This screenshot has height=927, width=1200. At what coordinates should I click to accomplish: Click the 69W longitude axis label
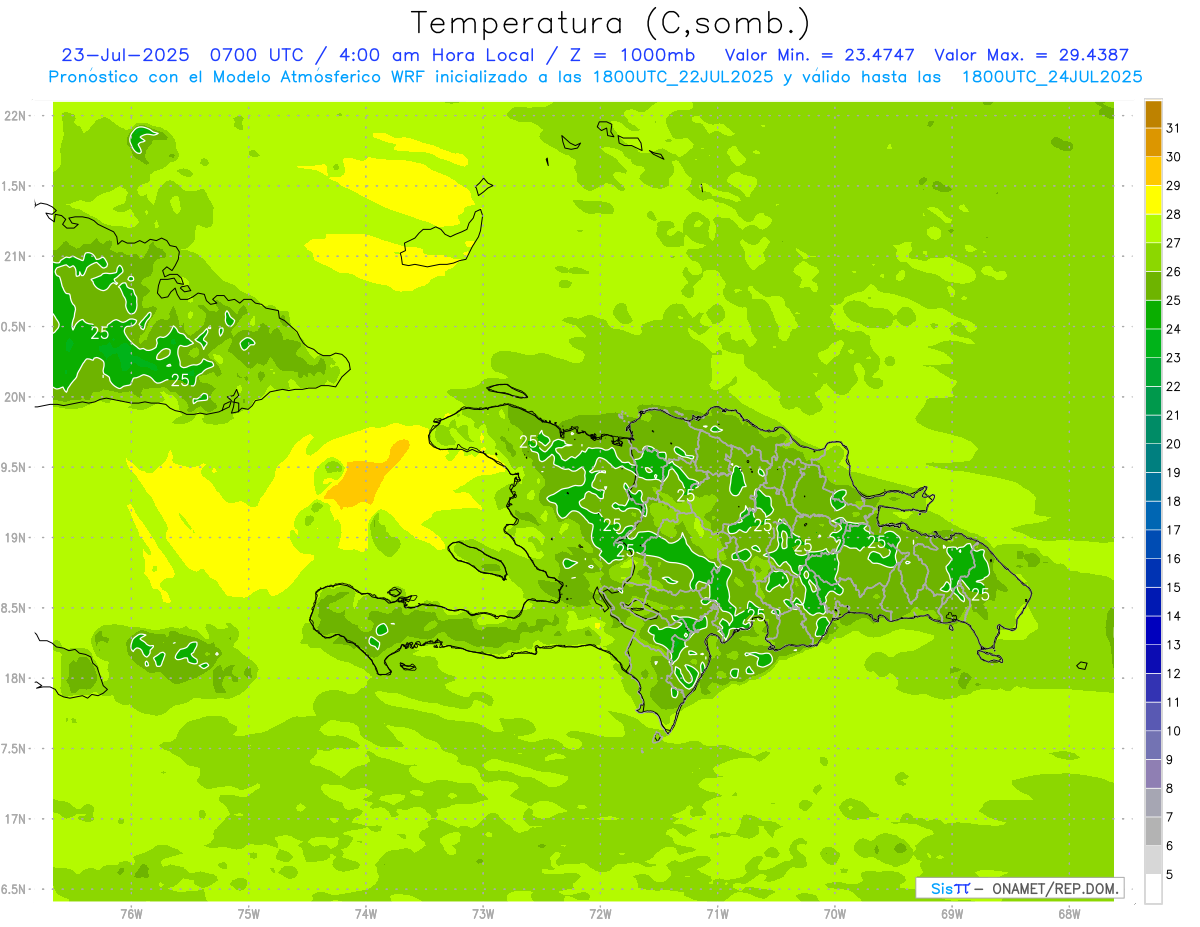click(x=951, y=914)
